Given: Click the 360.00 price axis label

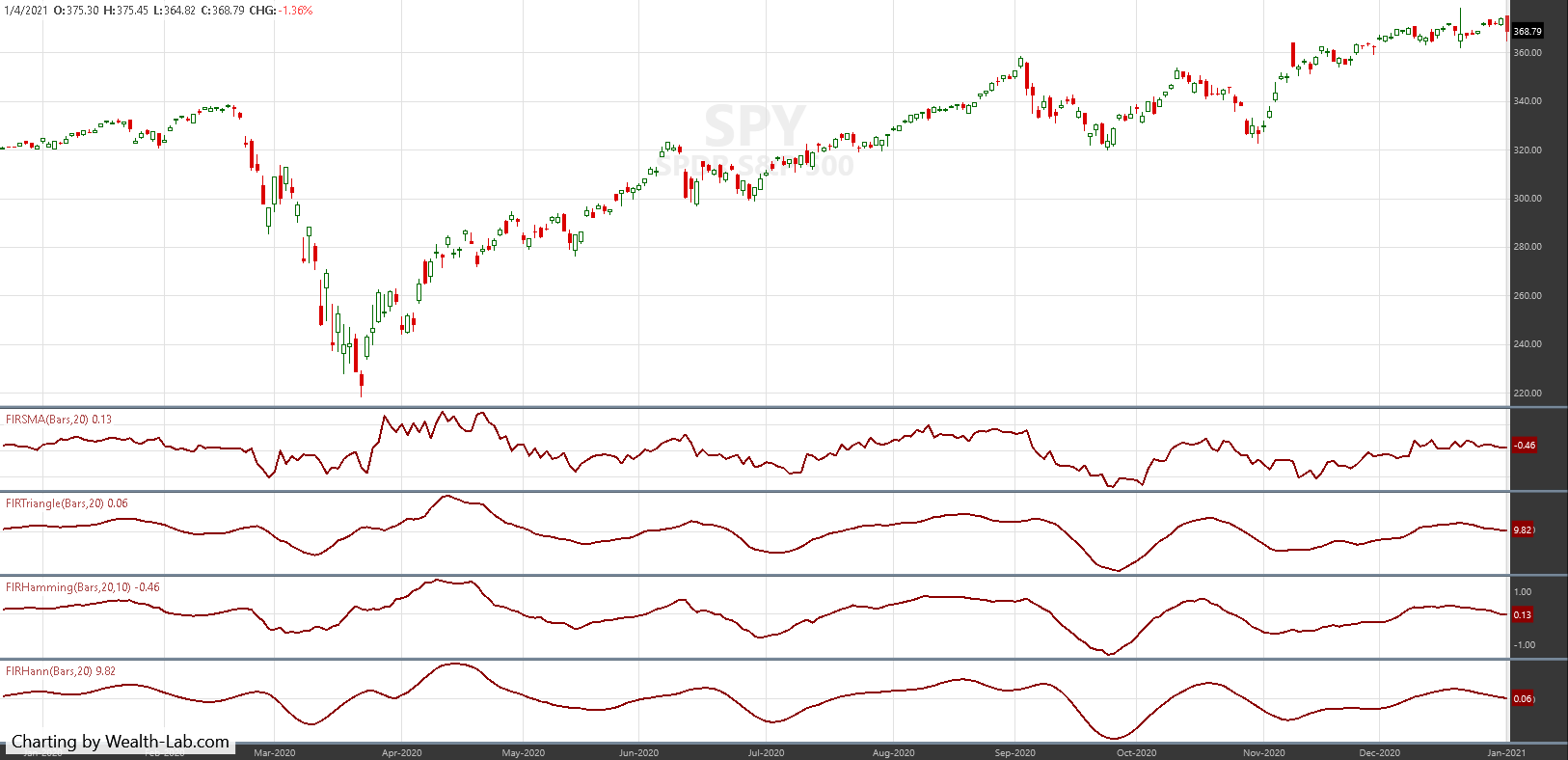Looking at the screenshot, I should [x=1527, y=53].
